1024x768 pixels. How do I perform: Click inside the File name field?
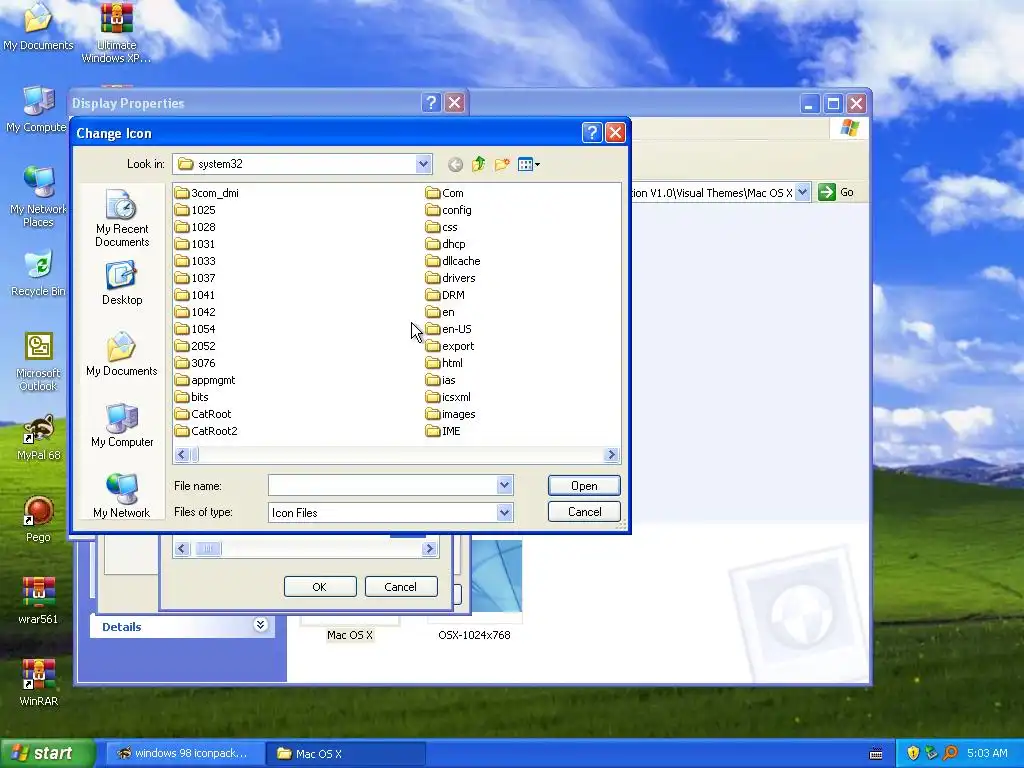(x=383, y=485)
